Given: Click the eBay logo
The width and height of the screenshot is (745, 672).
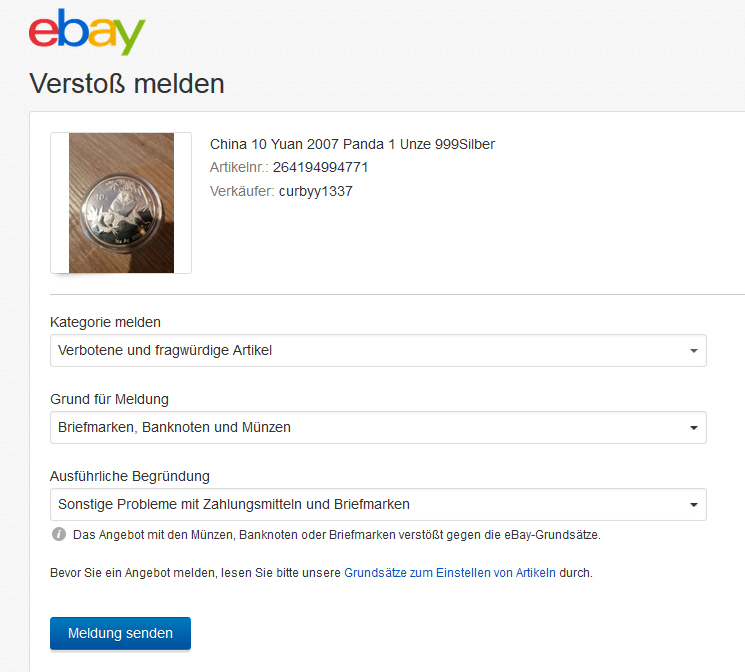Looking at the screenshot, I should [87, 33].
